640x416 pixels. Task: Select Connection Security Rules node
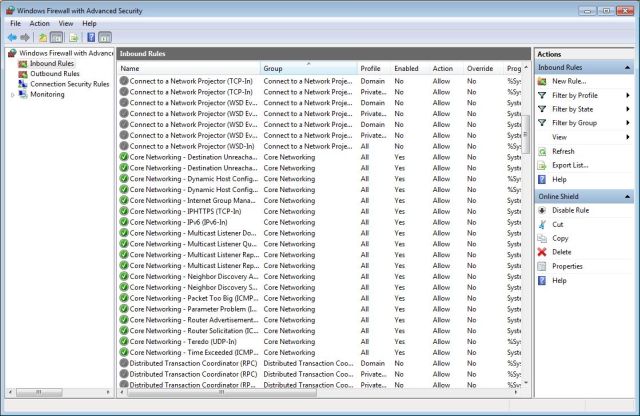click(x=69, y=84)
